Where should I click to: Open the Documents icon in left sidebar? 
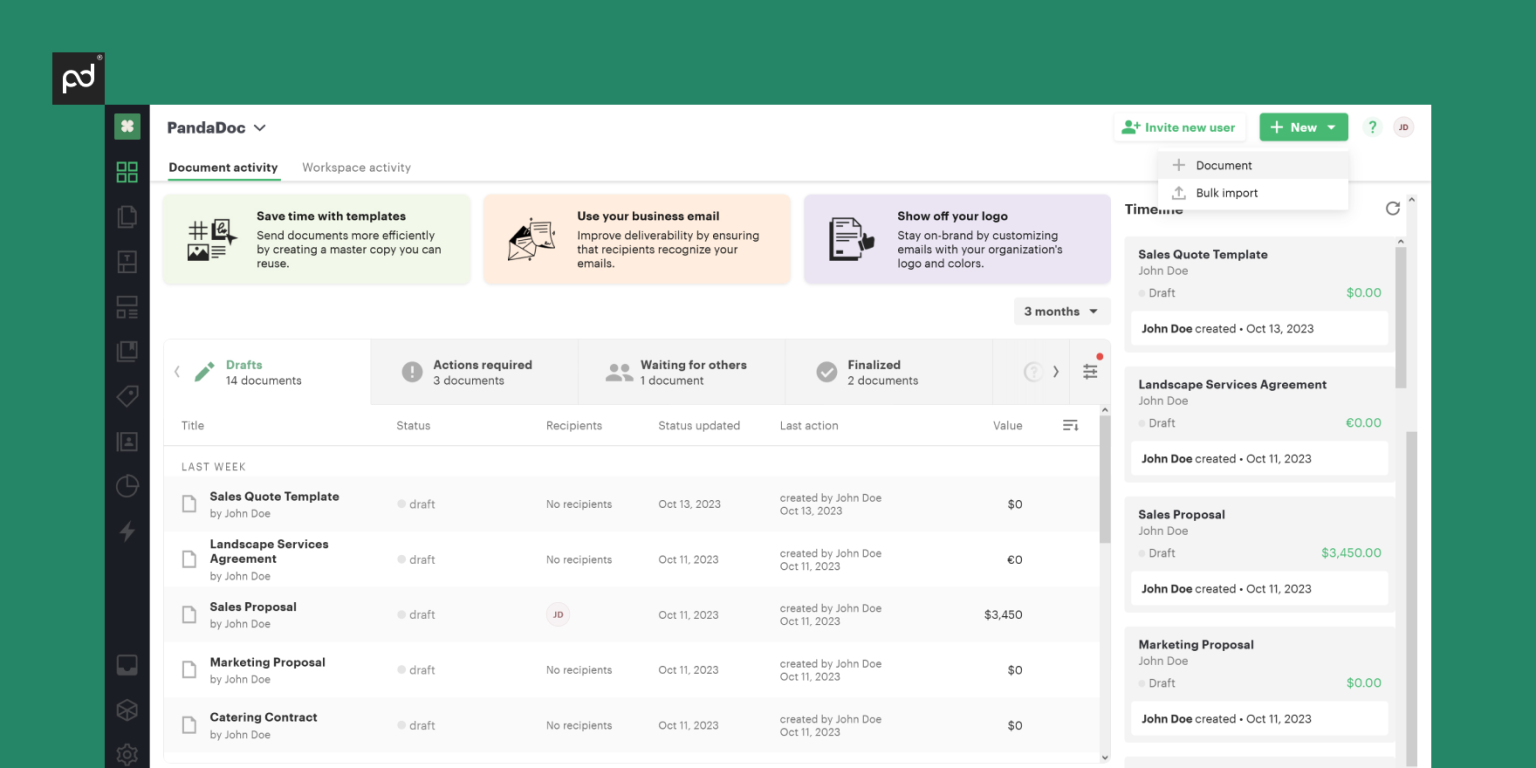(127, 216)
